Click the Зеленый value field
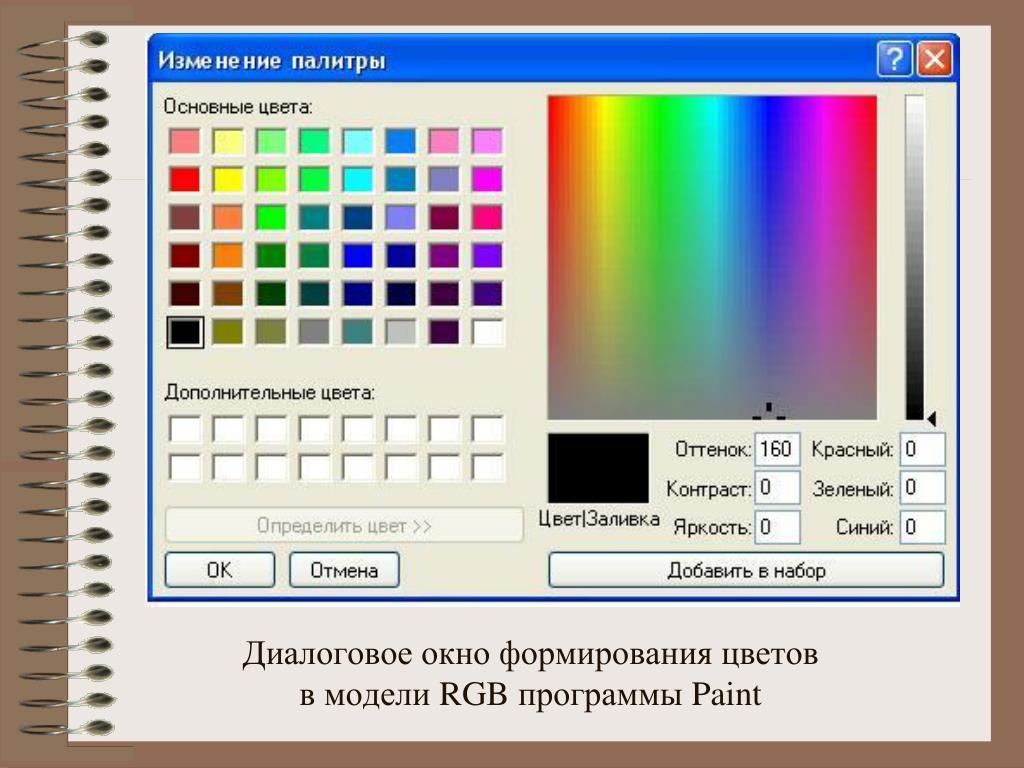 point(922,488)
